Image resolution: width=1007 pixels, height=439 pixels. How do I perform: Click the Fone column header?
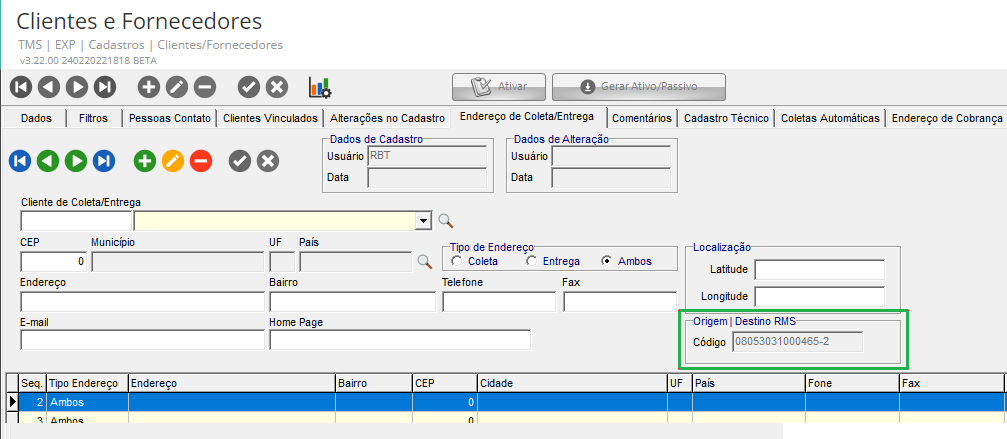[x=852, y=383]
